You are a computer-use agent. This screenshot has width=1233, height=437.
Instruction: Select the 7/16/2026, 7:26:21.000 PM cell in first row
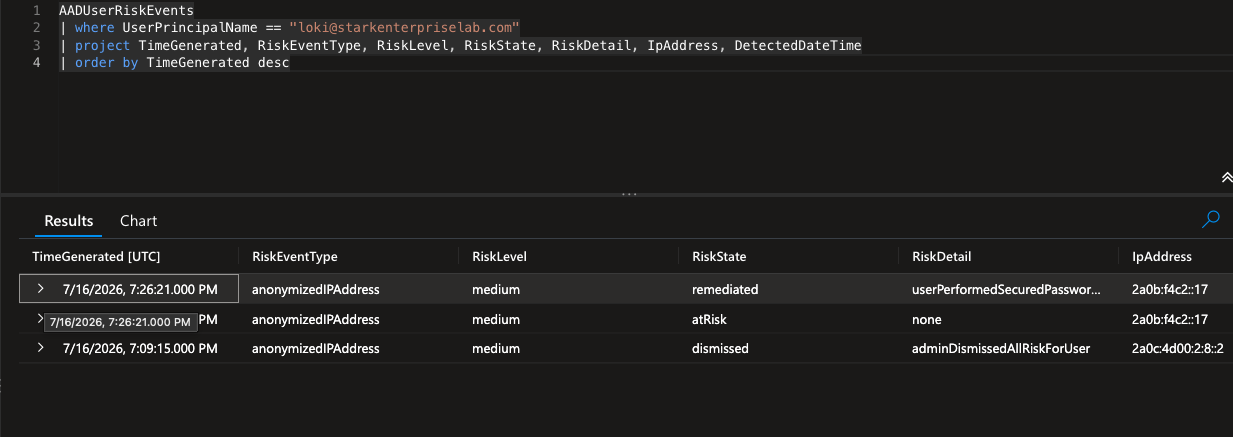140,289
